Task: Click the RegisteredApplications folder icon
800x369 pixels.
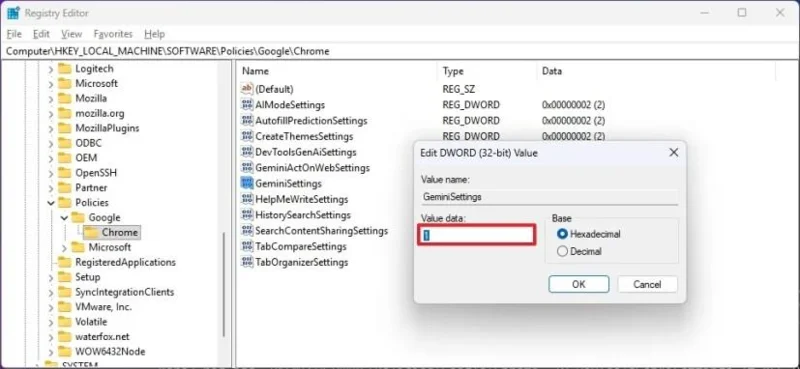Action: pos(64,262)
